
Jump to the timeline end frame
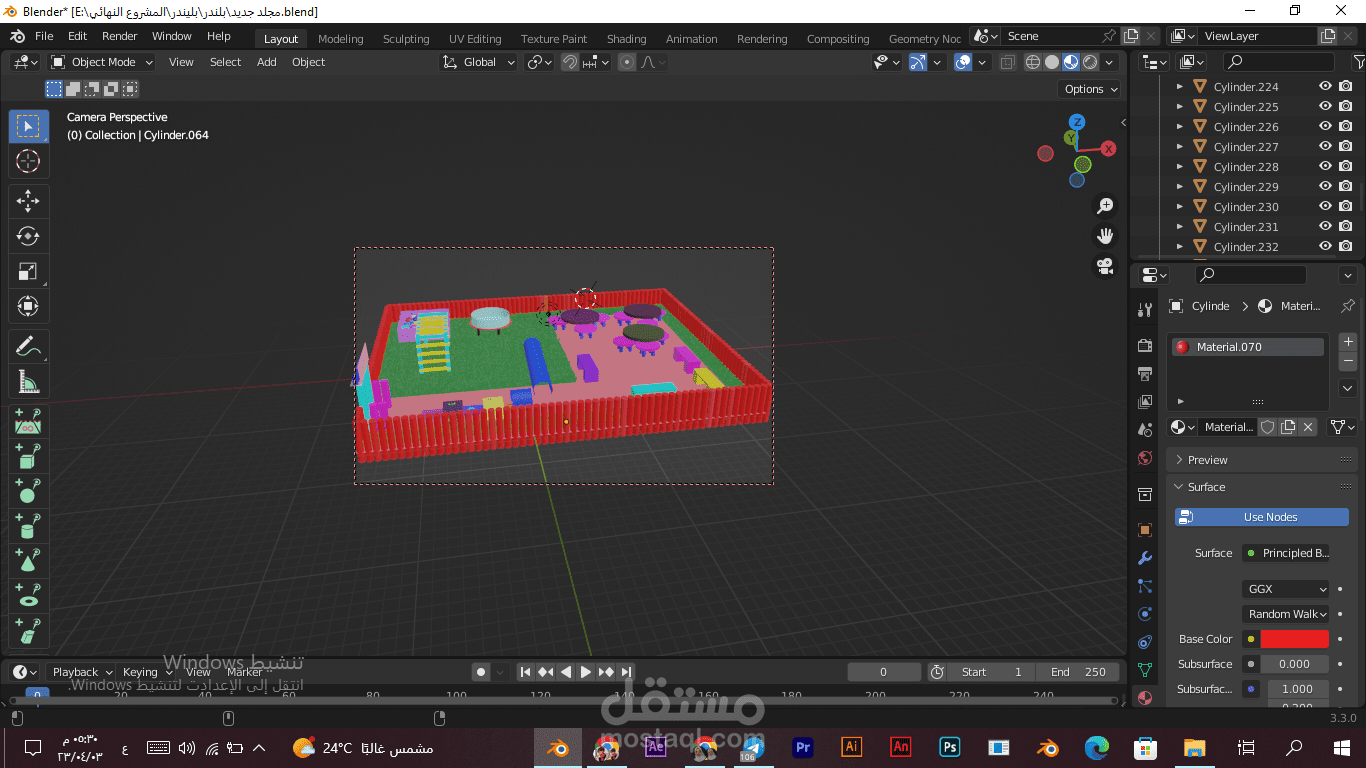(626, 672)
